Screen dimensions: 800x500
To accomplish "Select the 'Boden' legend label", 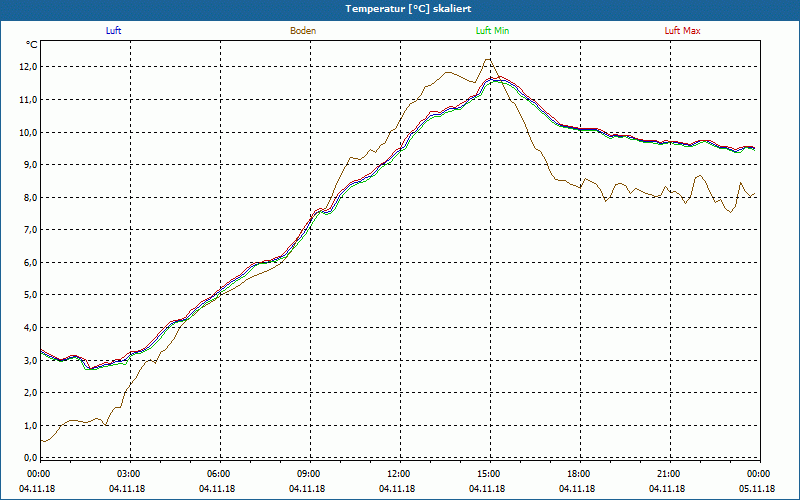I will click(303, 31).
